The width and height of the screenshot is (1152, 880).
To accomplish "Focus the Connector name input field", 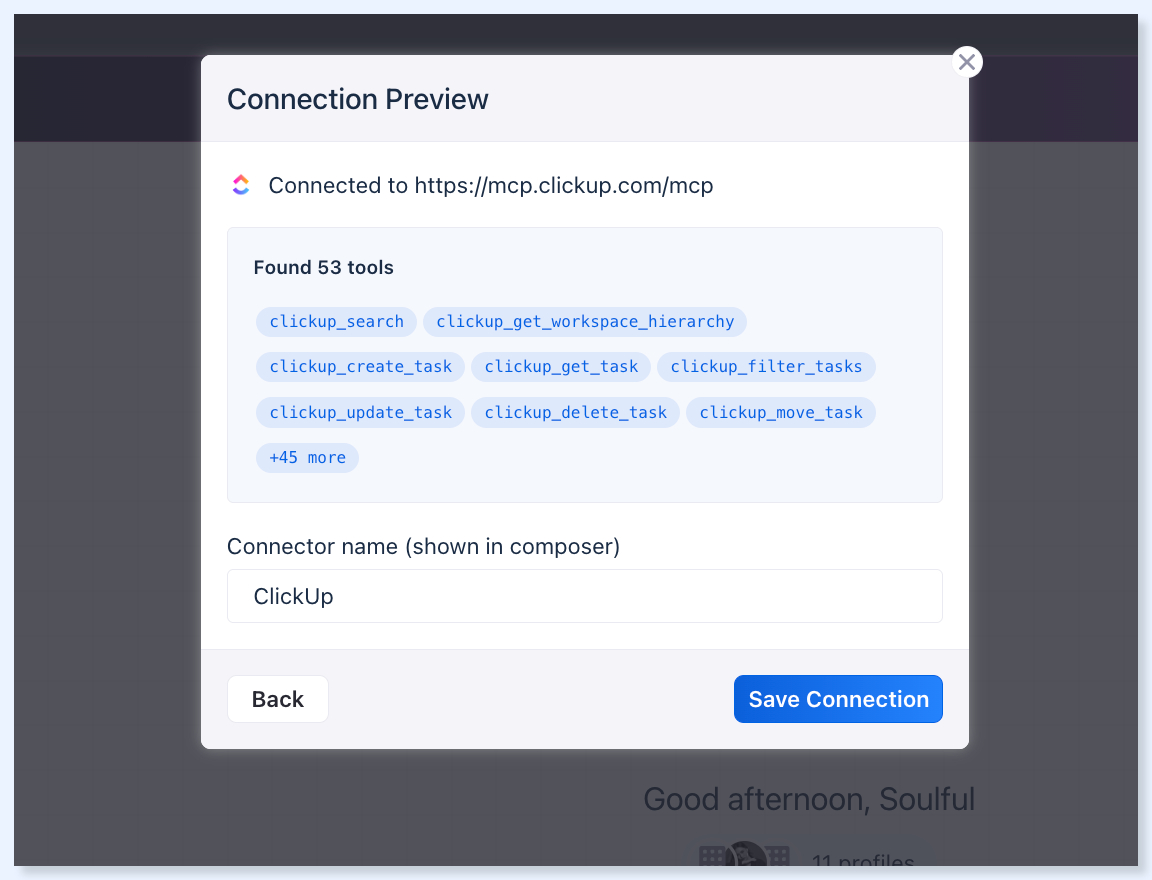I will [585, 596].
